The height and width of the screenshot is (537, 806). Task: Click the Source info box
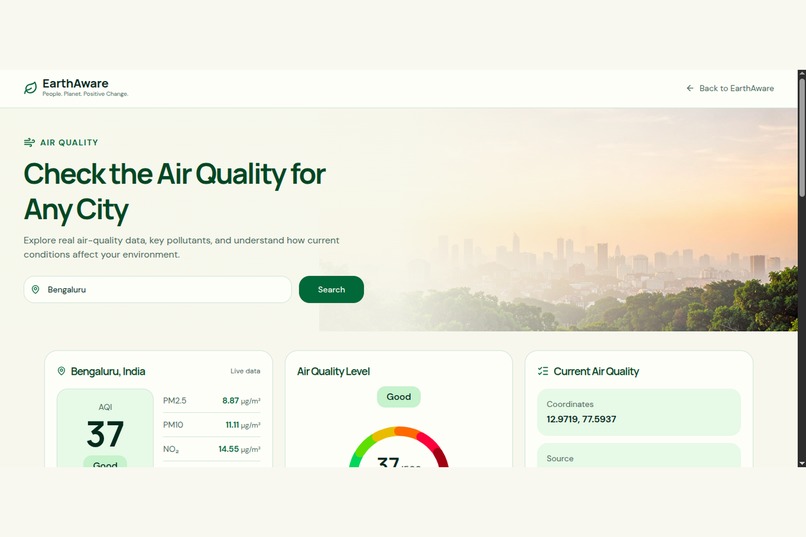638,455
